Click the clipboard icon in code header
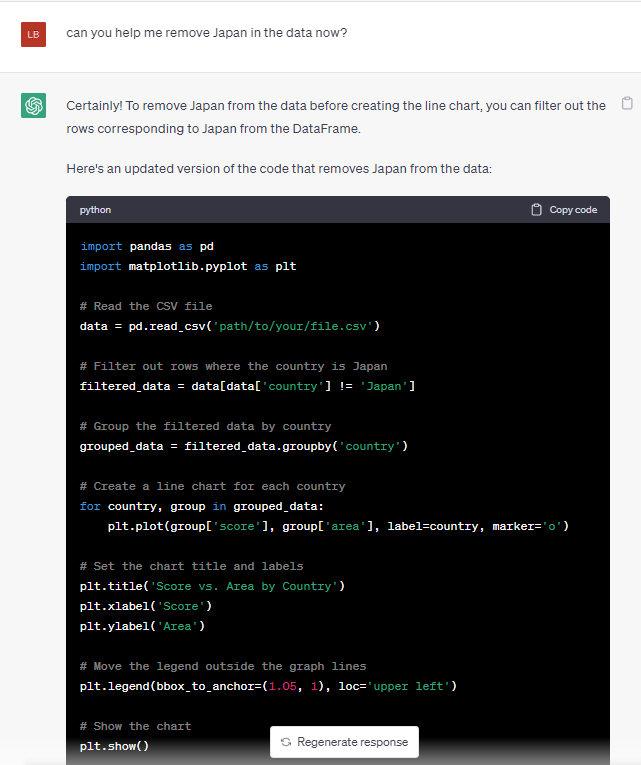The image size is (641, 765). (x=537, y=210)
